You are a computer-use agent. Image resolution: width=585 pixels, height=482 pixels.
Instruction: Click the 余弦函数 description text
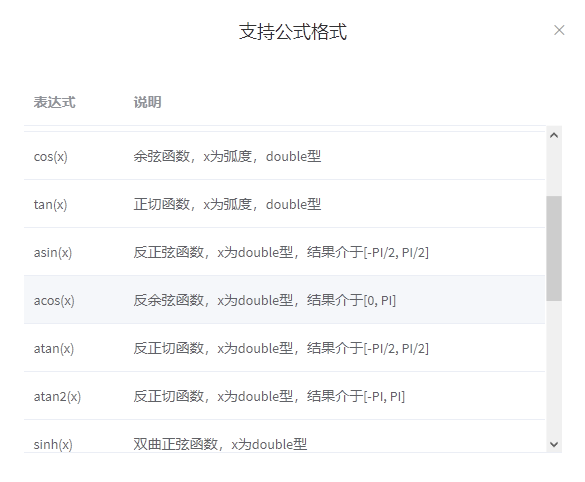click(x=227, y=156)
